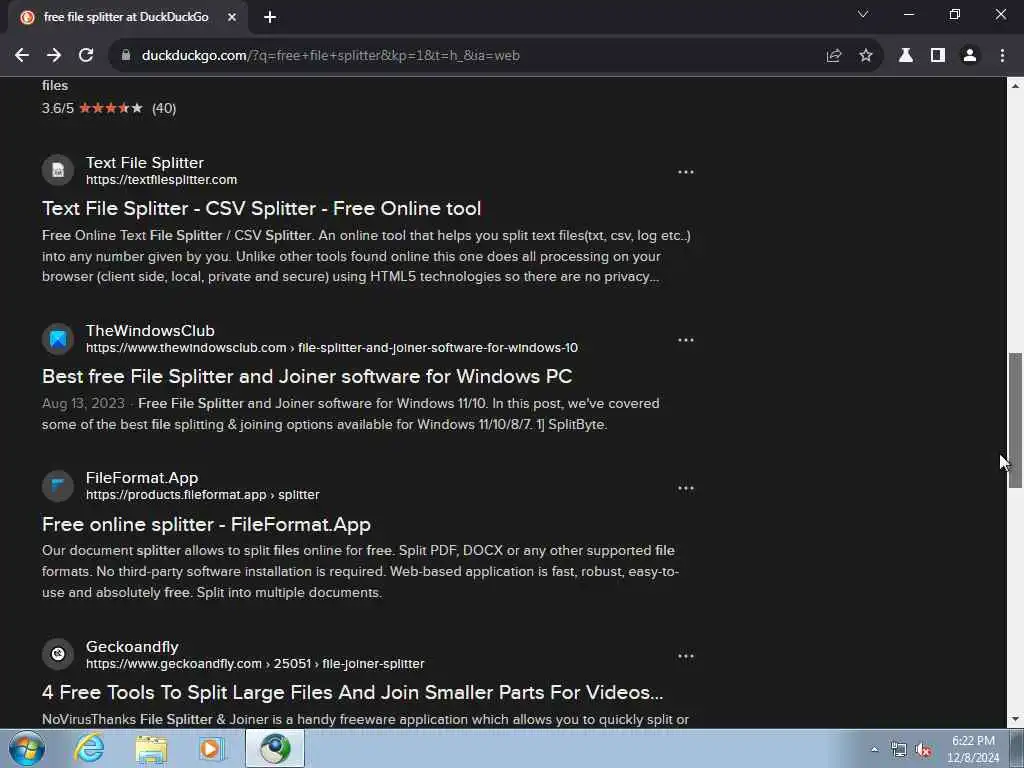
Task: Go back with the browser back arrow
Action: click(22, 56)
